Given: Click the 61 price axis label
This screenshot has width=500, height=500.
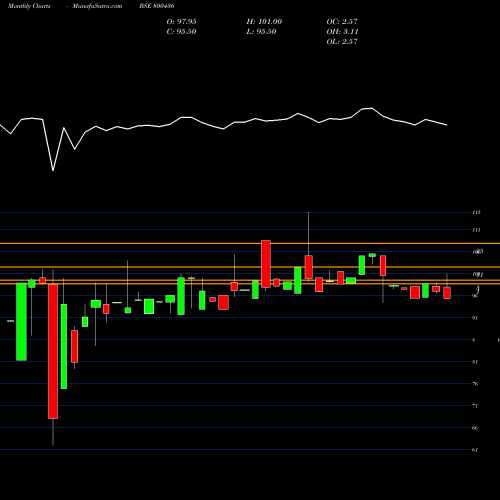Looking at the screenshot, I should point(475,450).
